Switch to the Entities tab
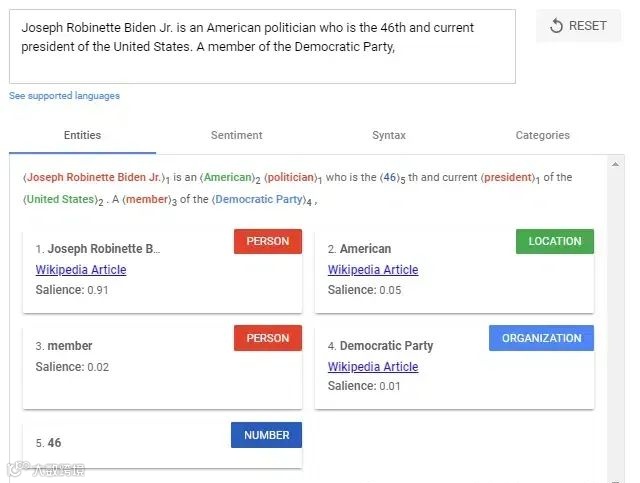This screenshot has width=640, height=483. pyautogui.click(x=82, y=135)
